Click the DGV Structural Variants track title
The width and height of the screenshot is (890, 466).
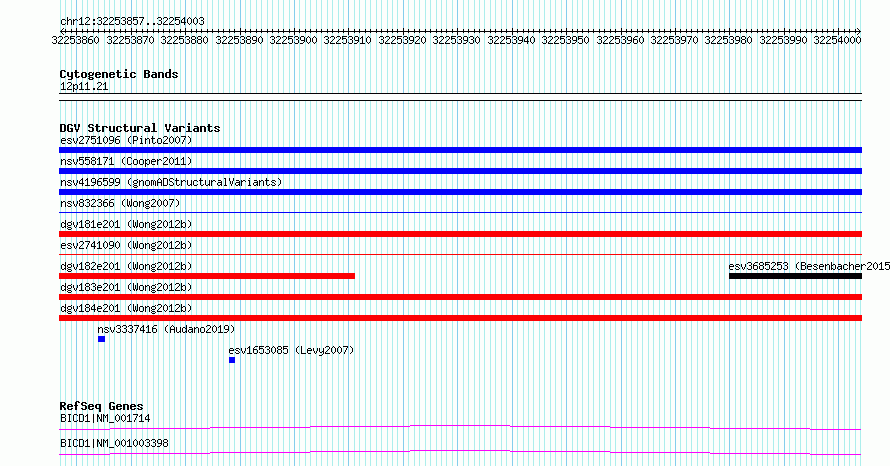point(140,128)
